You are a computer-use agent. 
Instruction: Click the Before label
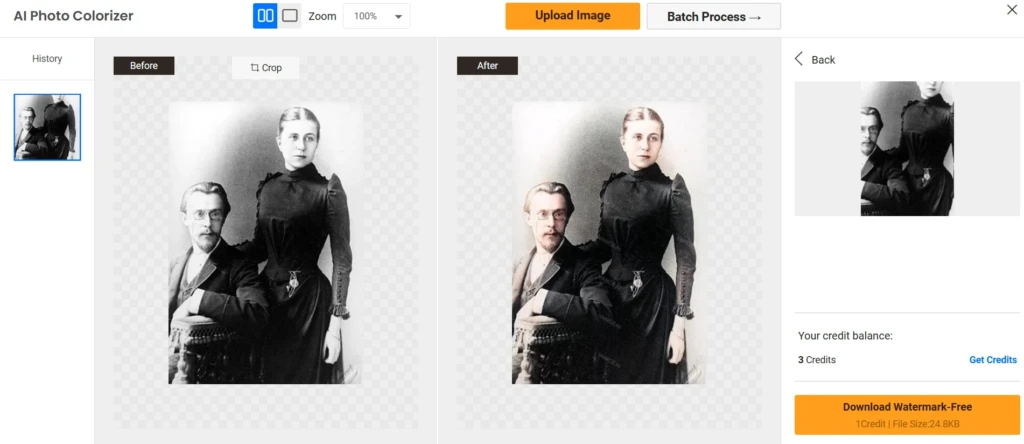(144, 65)
